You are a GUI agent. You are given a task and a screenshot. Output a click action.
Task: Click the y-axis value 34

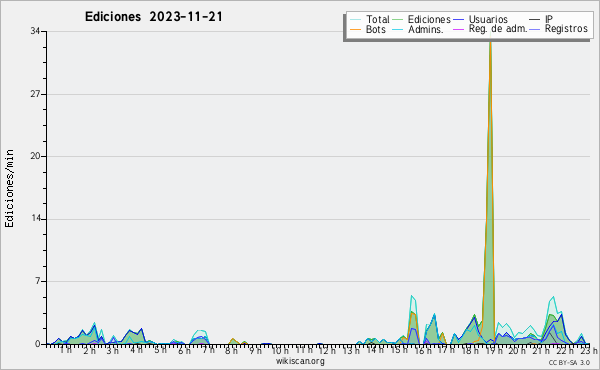[x=35, y=31]
